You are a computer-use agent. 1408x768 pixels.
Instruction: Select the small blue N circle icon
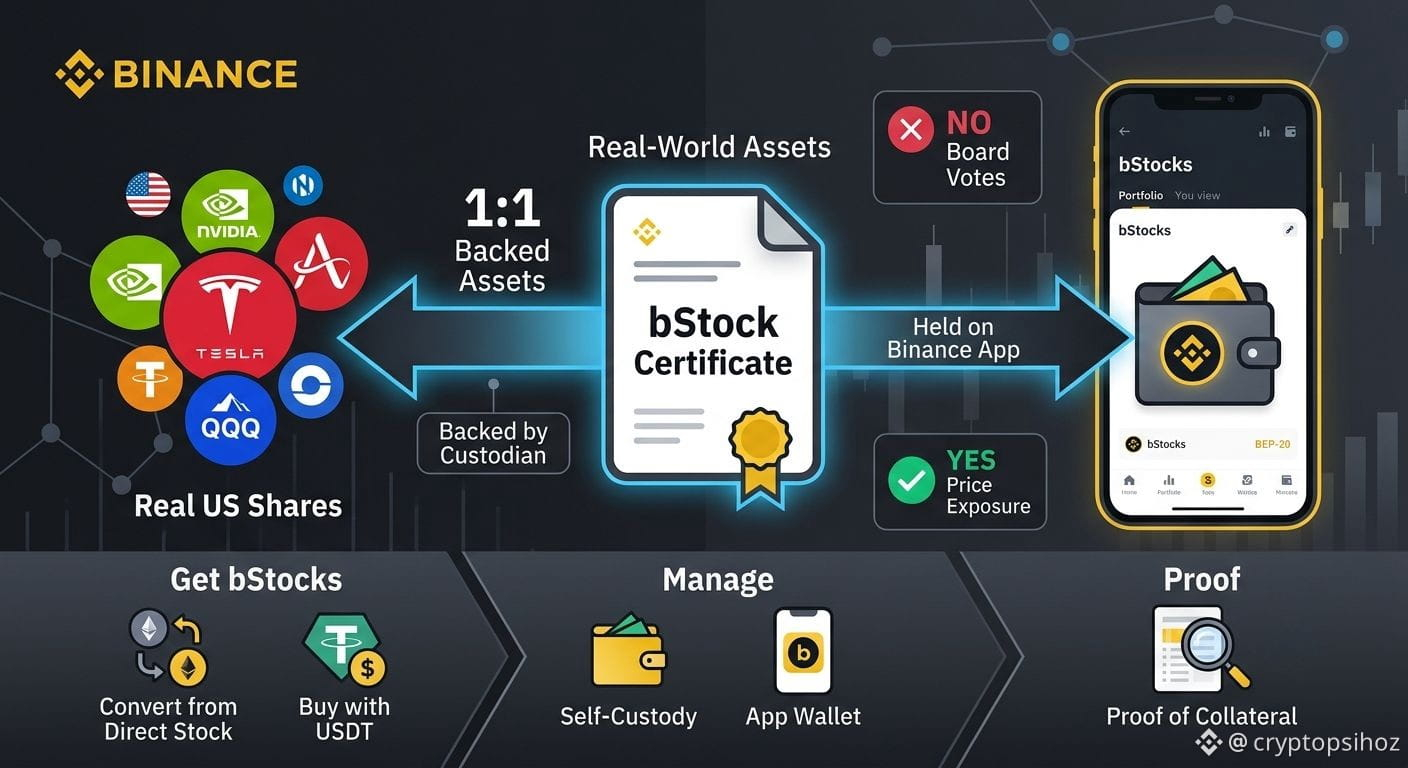302,186
